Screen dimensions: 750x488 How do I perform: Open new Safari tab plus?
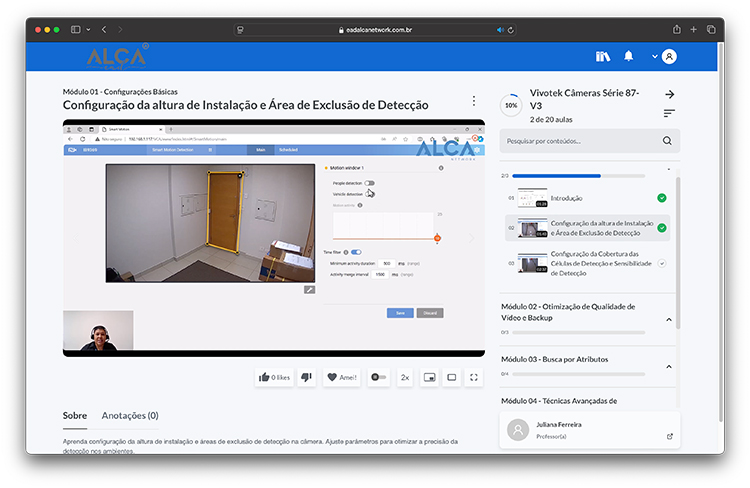coord(693,30)
